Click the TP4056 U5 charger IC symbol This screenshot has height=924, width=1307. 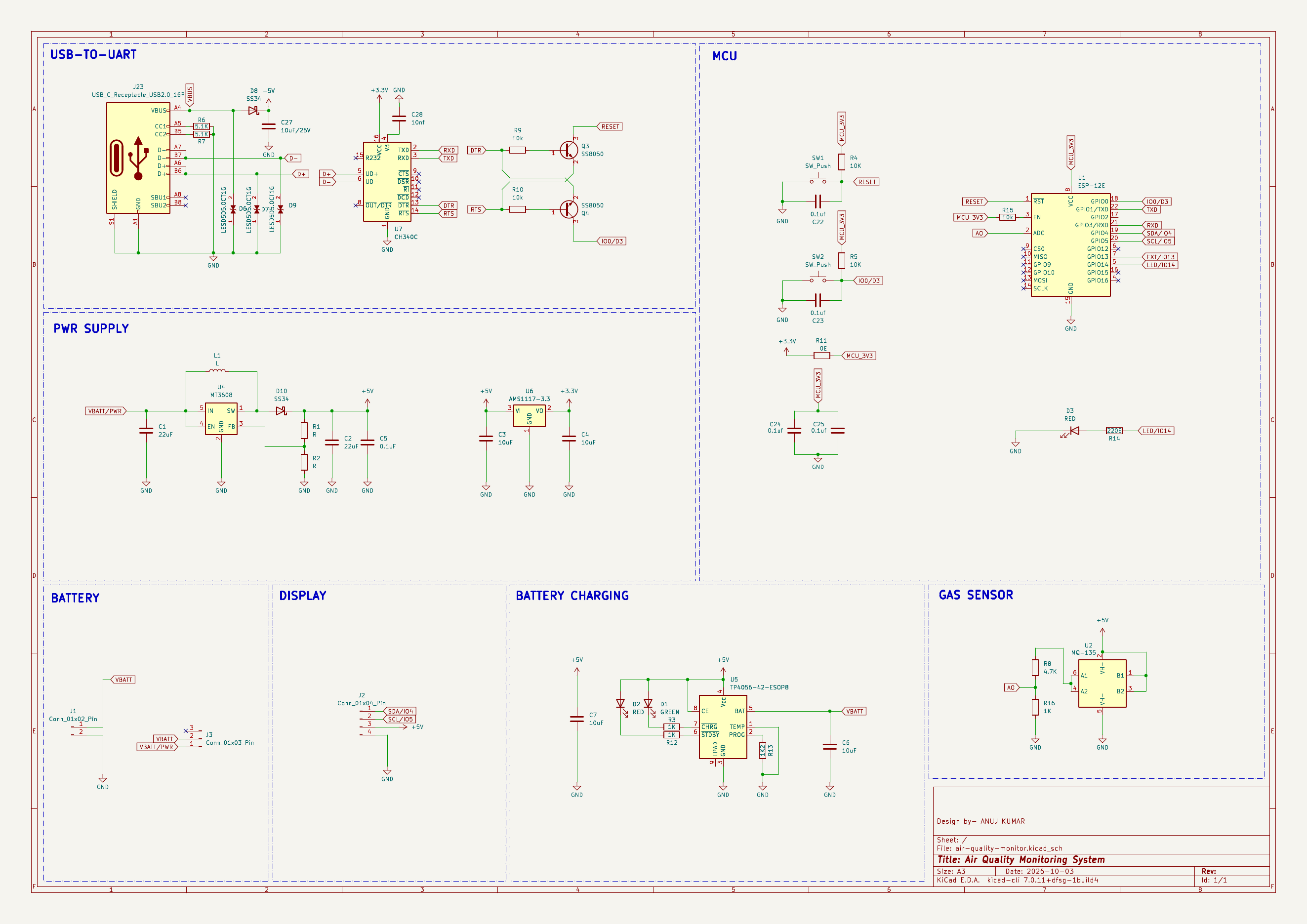click(x=723, y=726)
